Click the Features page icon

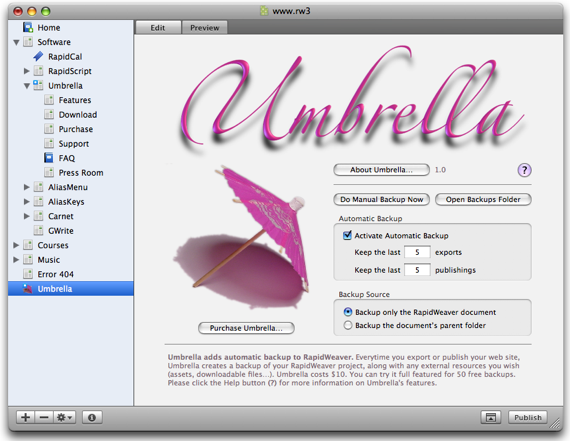click(x=49, y=100)
